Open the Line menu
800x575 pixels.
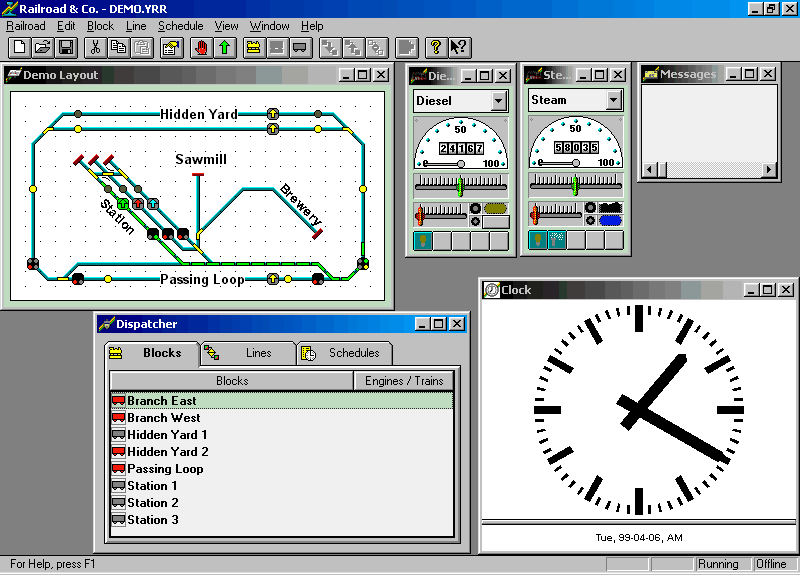click(x=136, y=26)
